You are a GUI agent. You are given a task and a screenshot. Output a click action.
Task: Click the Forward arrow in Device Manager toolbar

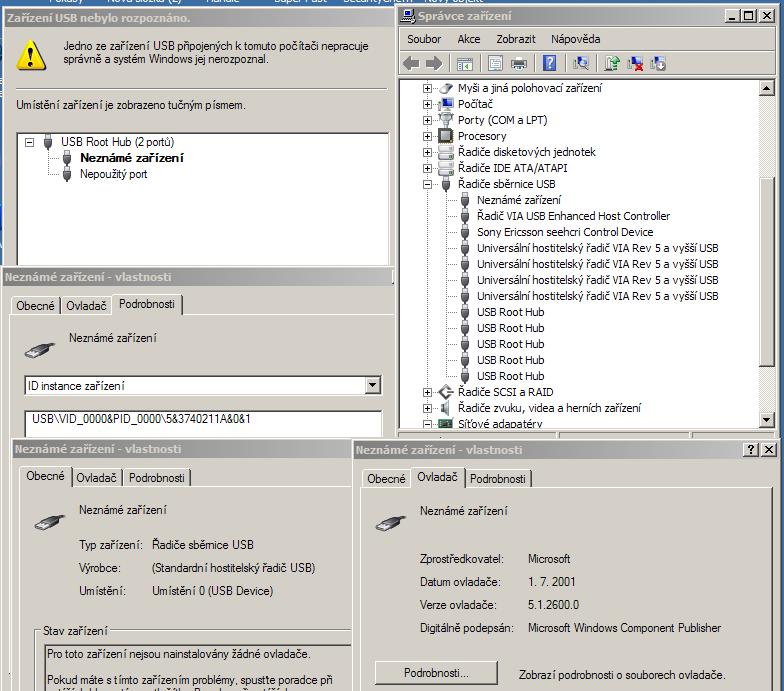(434, 64)
